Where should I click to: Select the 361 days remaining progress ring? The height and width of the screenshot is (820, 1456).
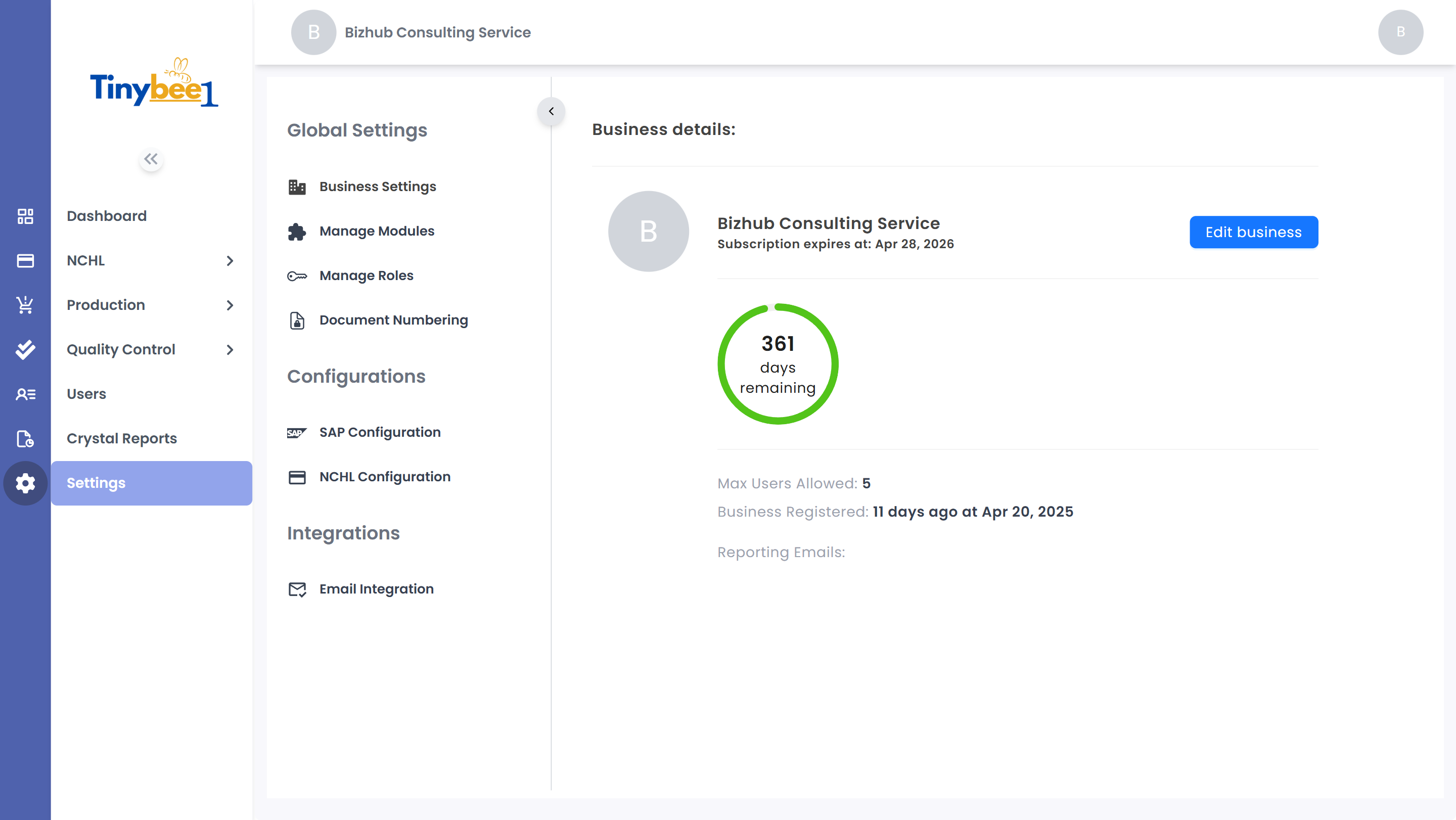point(778,364)
